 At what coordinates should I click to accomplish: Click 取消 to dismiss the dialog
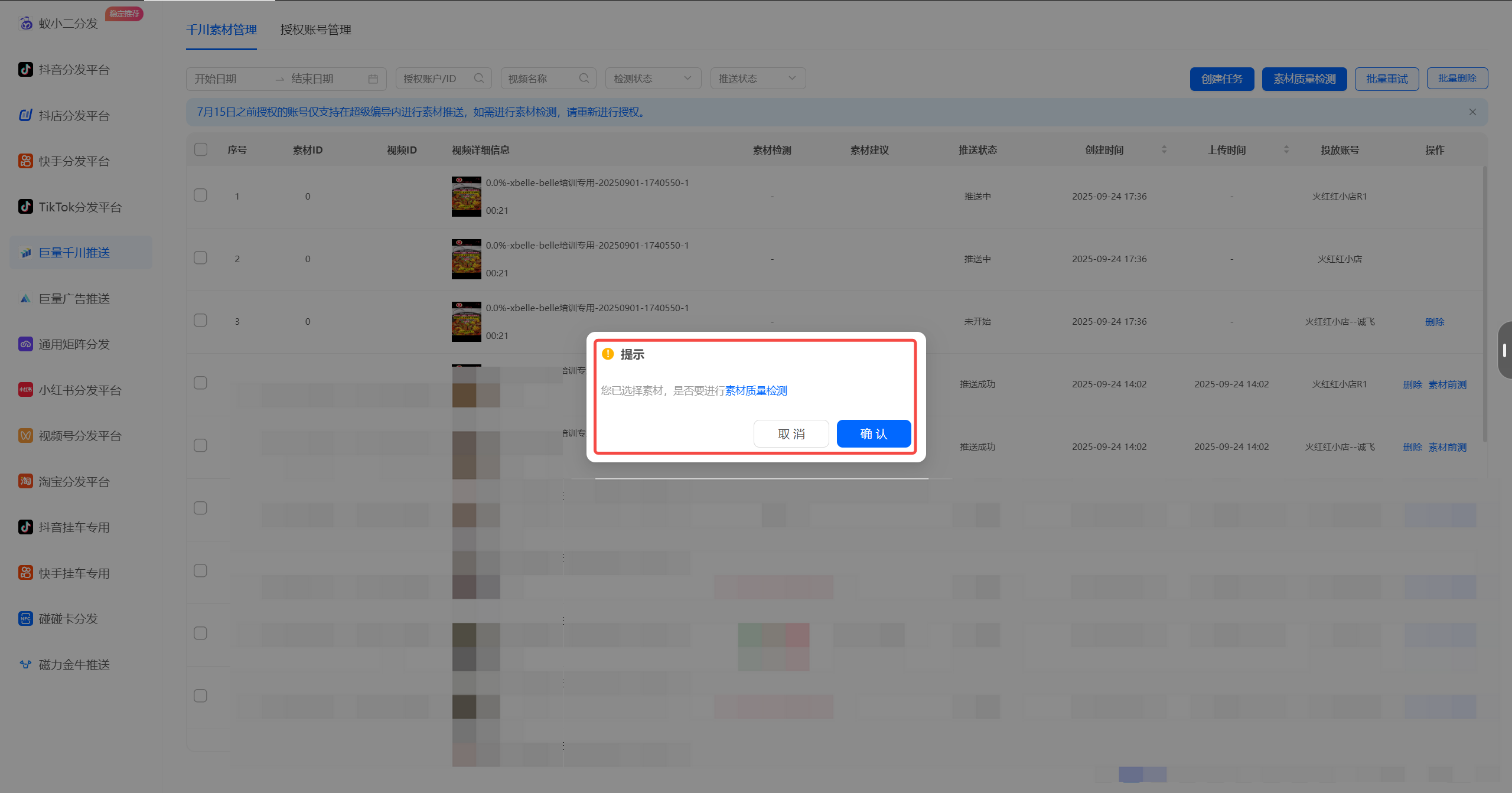(791, 434)
